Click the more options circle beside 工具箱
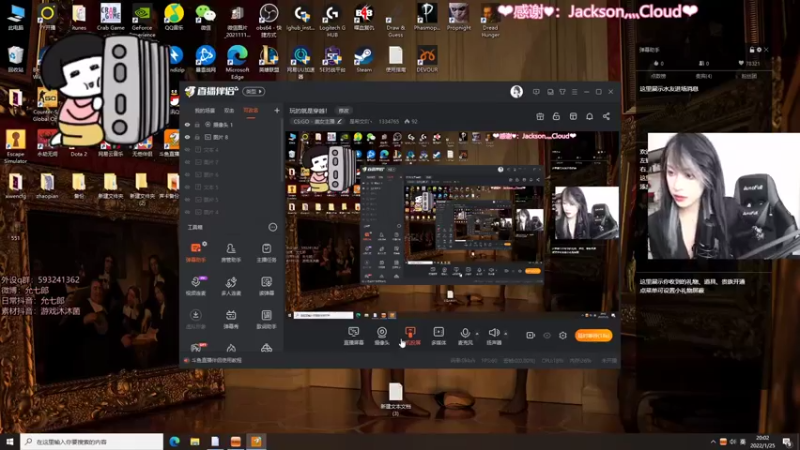Viewport: 800px width, 450px height. point(272,227)
